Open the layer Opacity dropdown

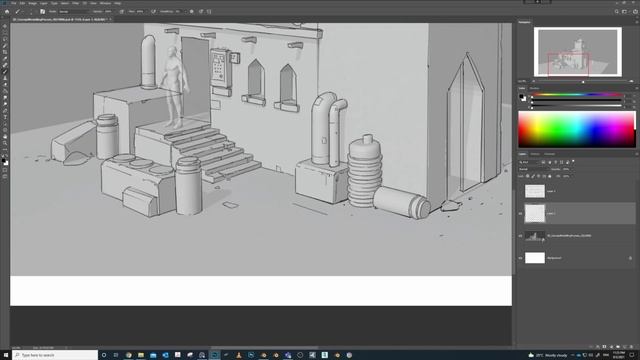567,169
